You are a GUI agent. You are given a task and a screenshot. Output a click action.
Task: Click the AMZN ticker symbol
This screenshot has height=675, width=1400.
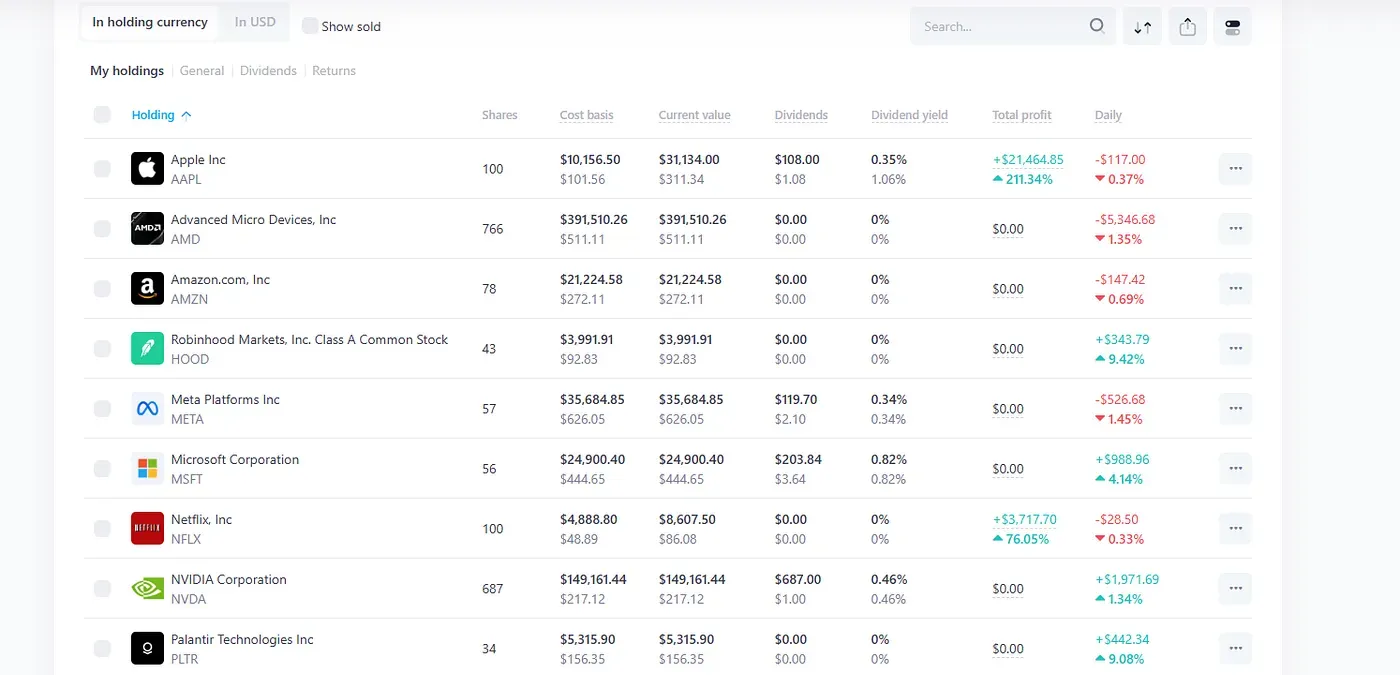187,299
